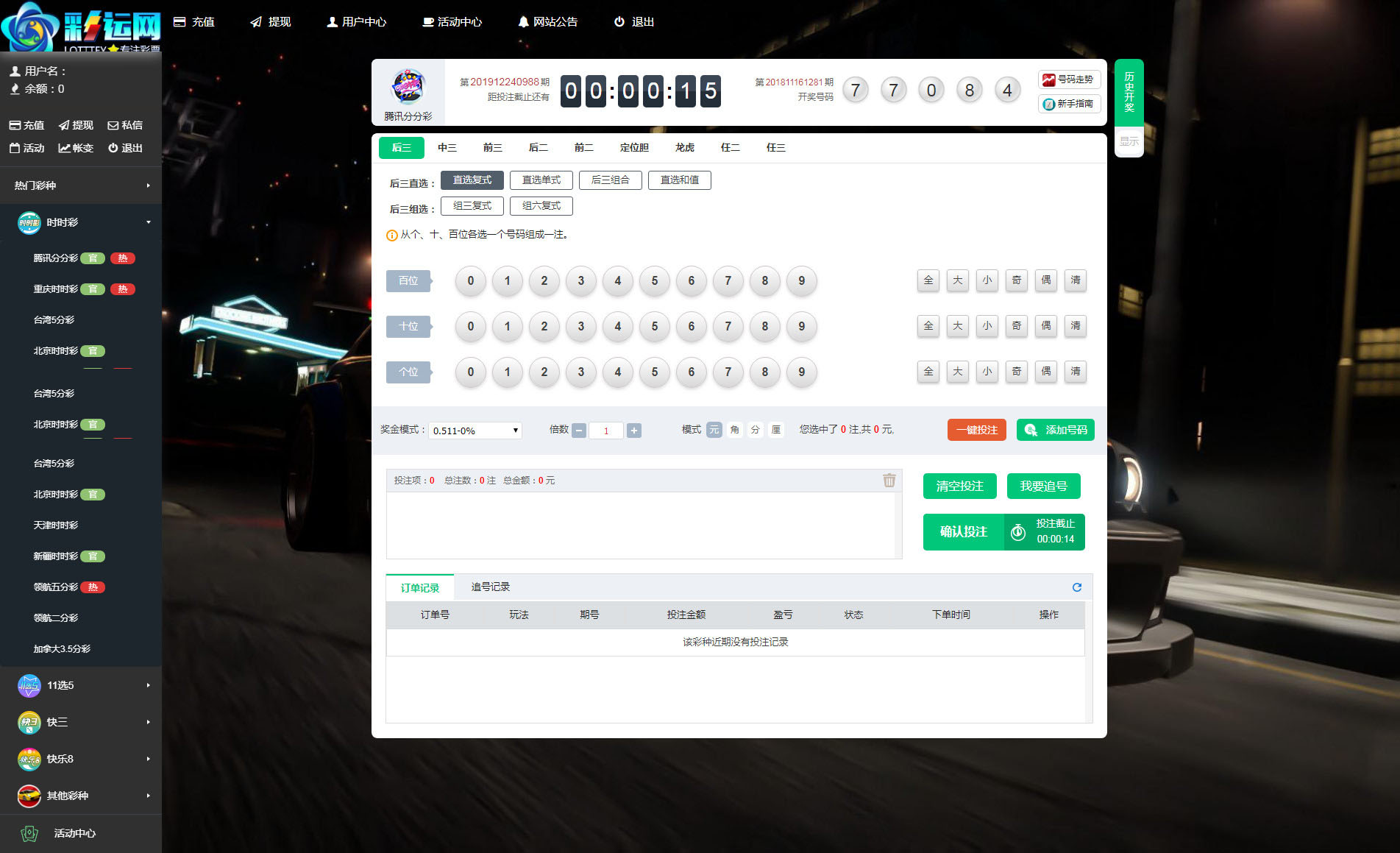This screenshot has width=1400, height=853.
Task: Expand the 11选5 sidebar category
Action: (148, 685)
